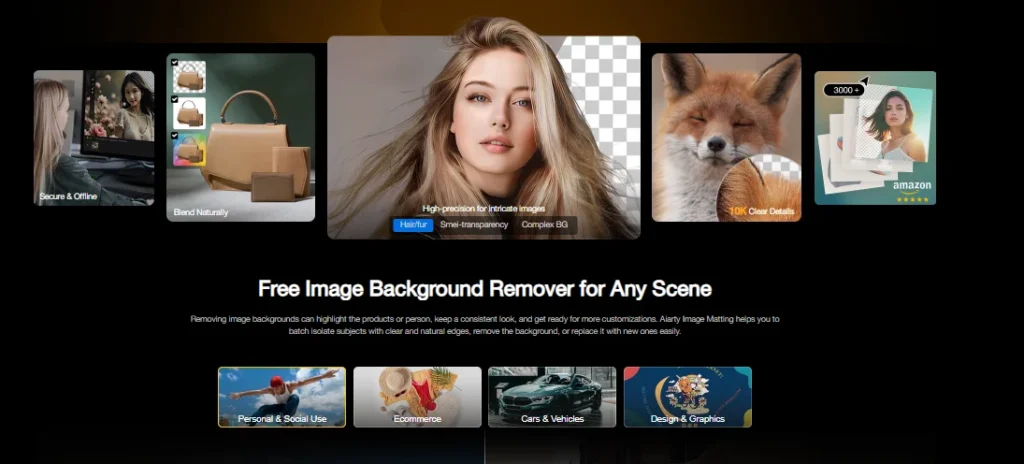The width and height of the screenshot is (1024, 464).
Task: Open the Personal & Social Use card
Action: [x=282, y=397]
